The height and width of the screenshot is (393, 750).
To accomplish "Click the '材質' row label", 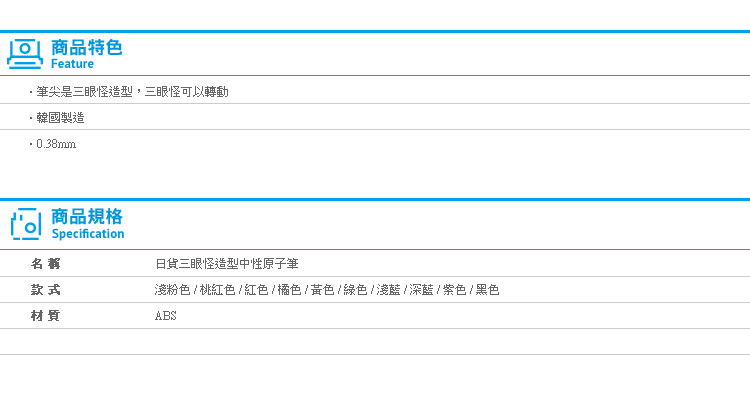I will (x=45, y=316).
